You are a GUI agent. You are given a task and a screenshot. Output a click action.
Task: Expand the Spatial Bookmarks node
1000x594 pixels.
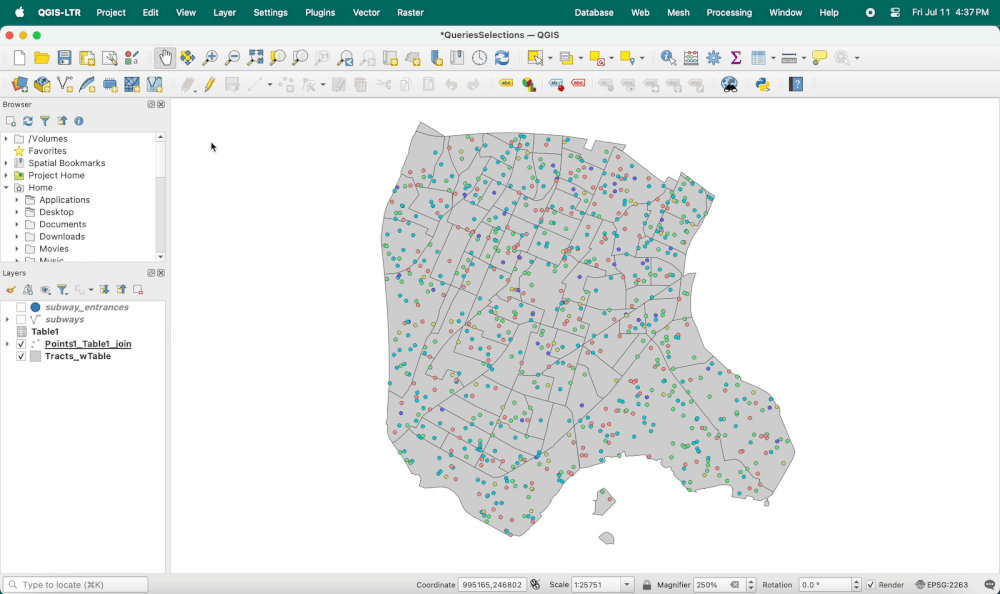pyautogui.click(x=6, y=163)
